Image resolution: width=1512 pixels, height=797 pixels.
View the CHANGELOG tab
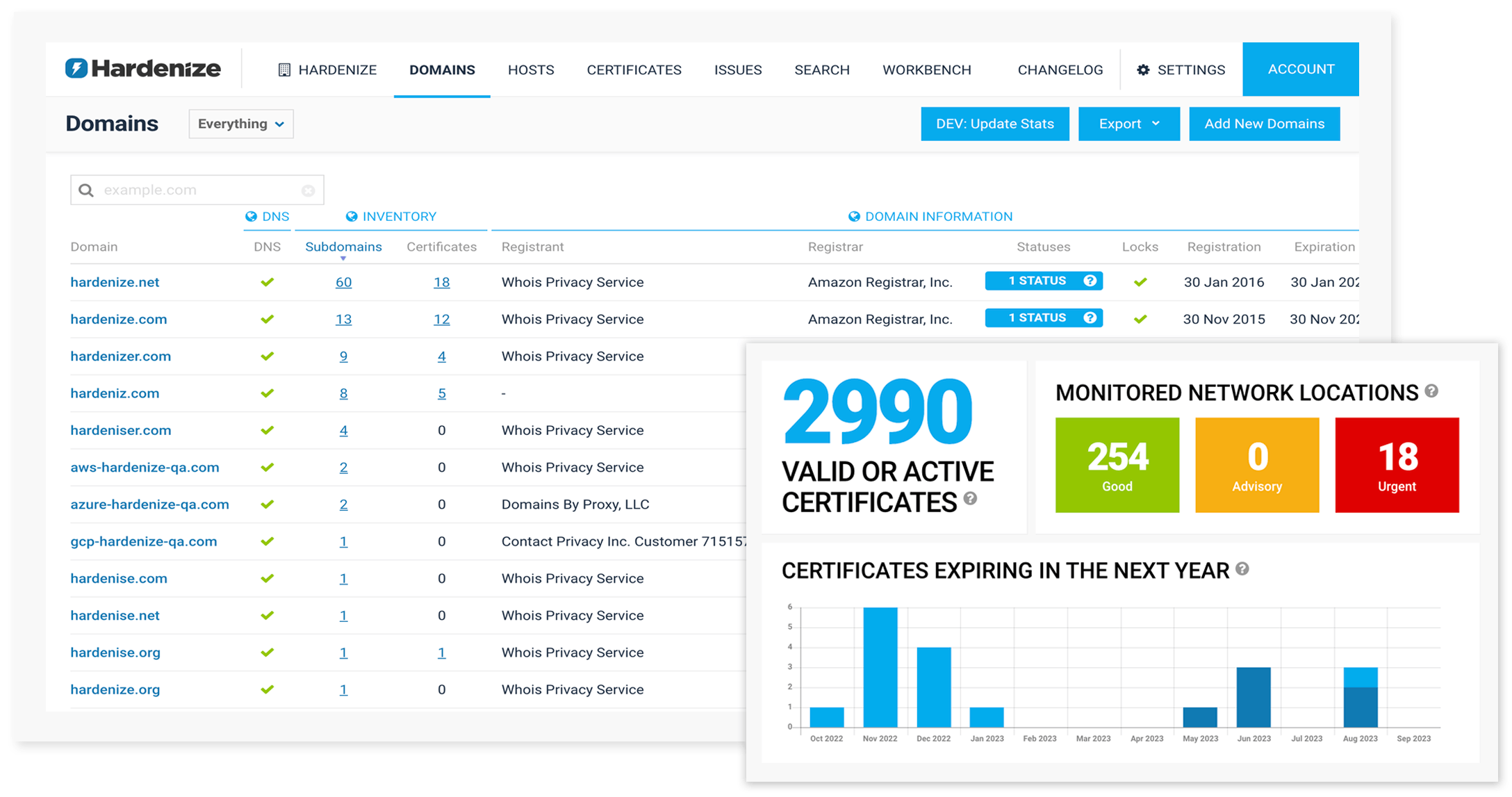pos(1060,69)
